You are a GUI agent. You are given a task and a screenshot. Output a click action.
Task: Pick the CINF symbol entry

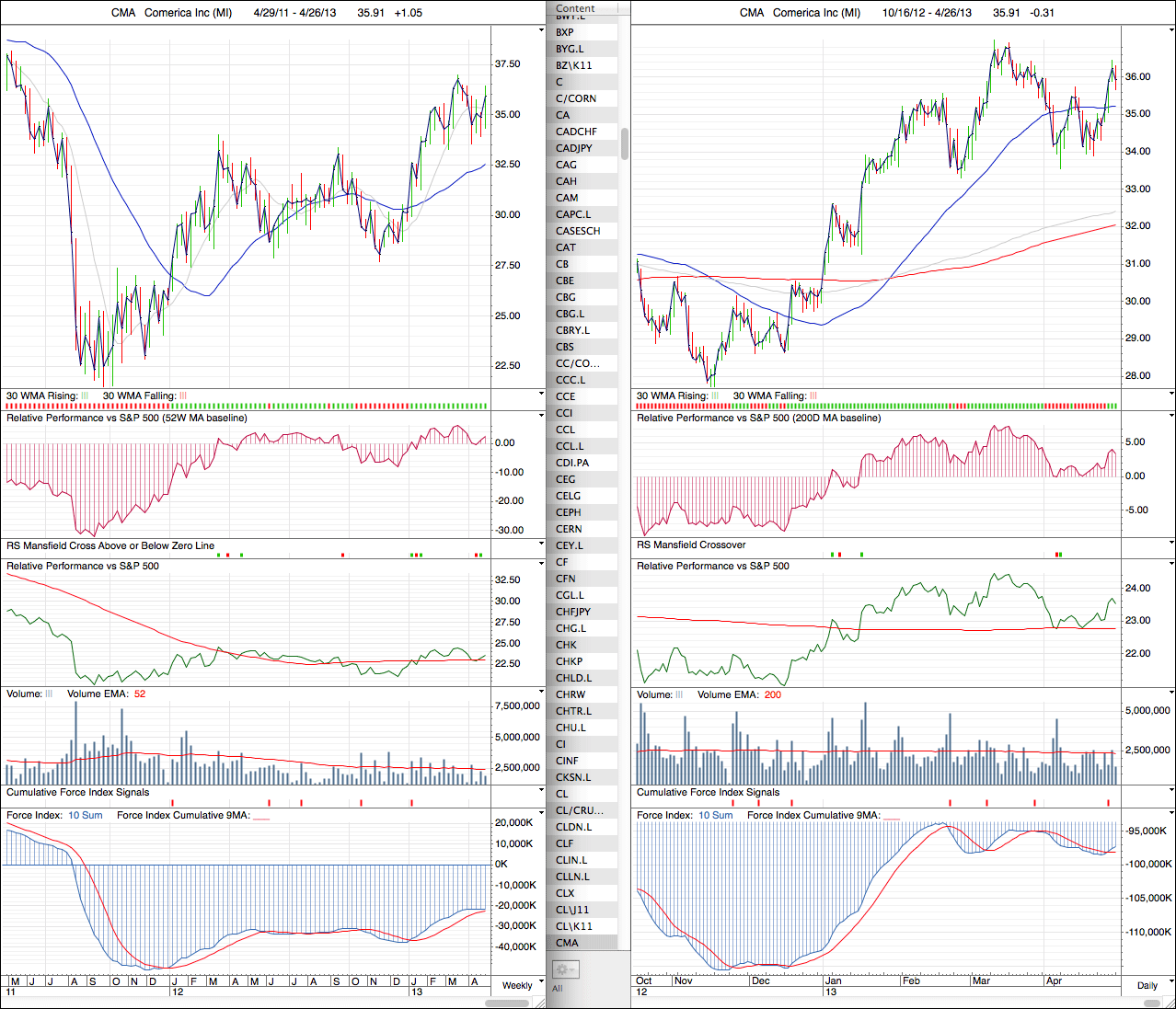pyautogui.click(x=568, y=761)
